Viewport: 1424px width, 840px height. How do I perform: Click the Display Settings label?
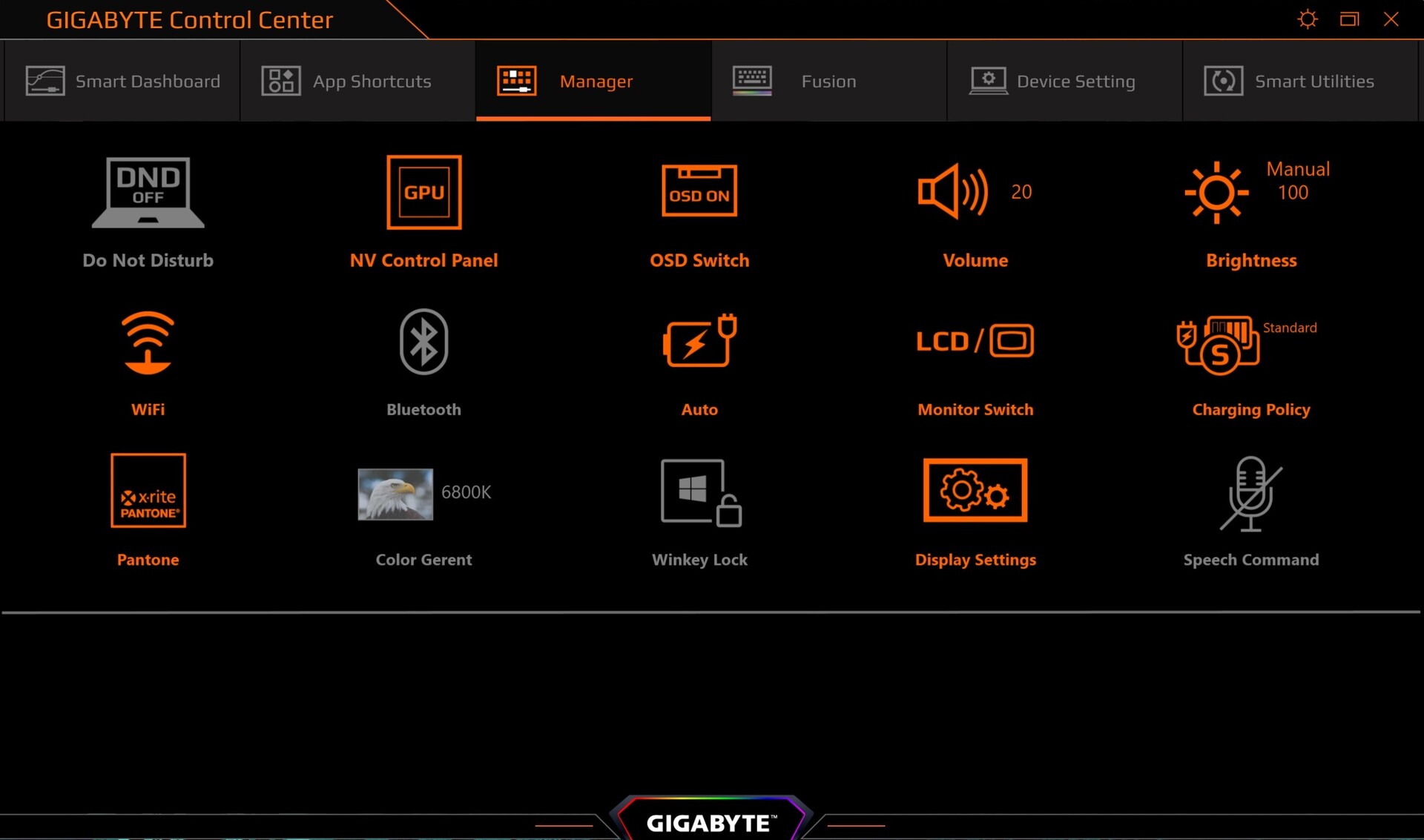tap(975, 560)
